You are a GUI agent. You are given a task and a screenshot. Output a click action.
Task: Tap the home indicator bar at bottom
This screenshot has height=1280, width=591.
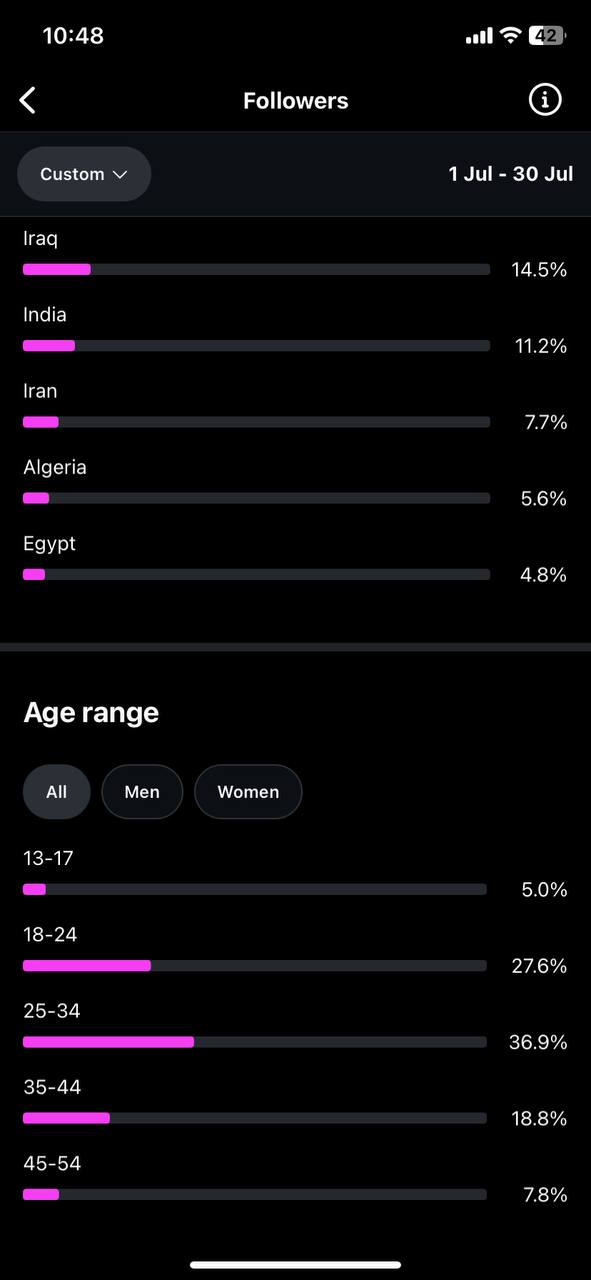(295, 1265)
